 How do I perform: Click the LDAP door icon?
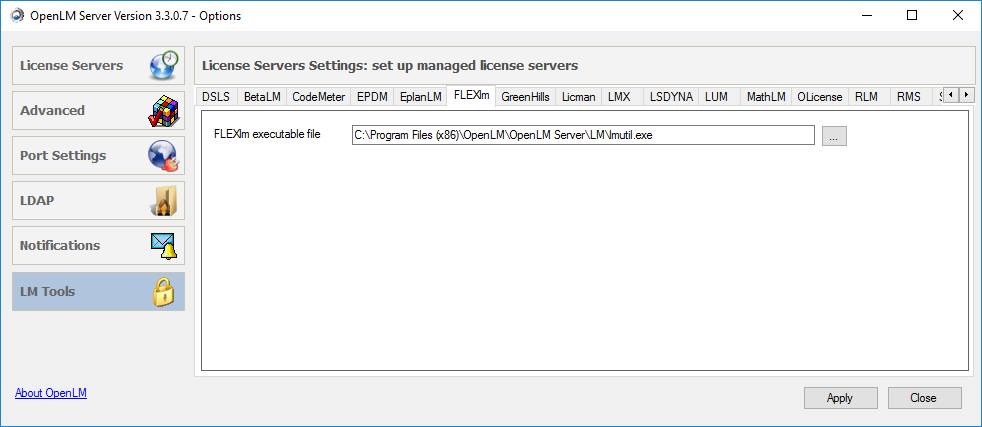point(164,201)
